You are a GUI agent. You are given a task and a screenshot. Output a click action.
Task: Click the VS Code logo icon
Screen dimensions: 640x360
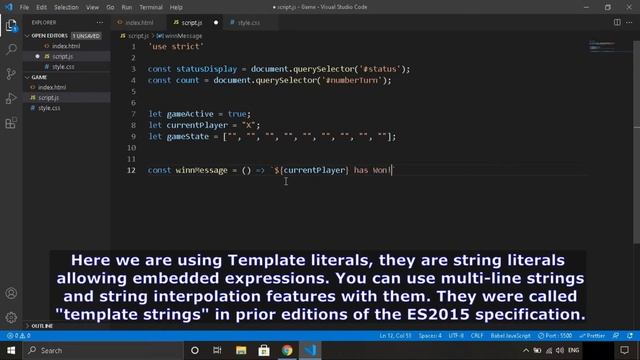(x=9, y=7)
